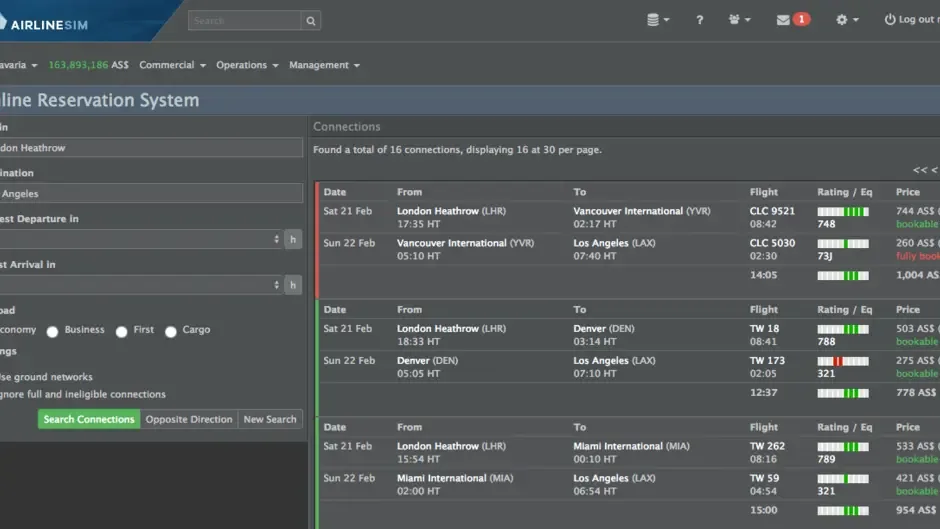Expand the Management menu

pyautogui.click(x=324, y=65)
